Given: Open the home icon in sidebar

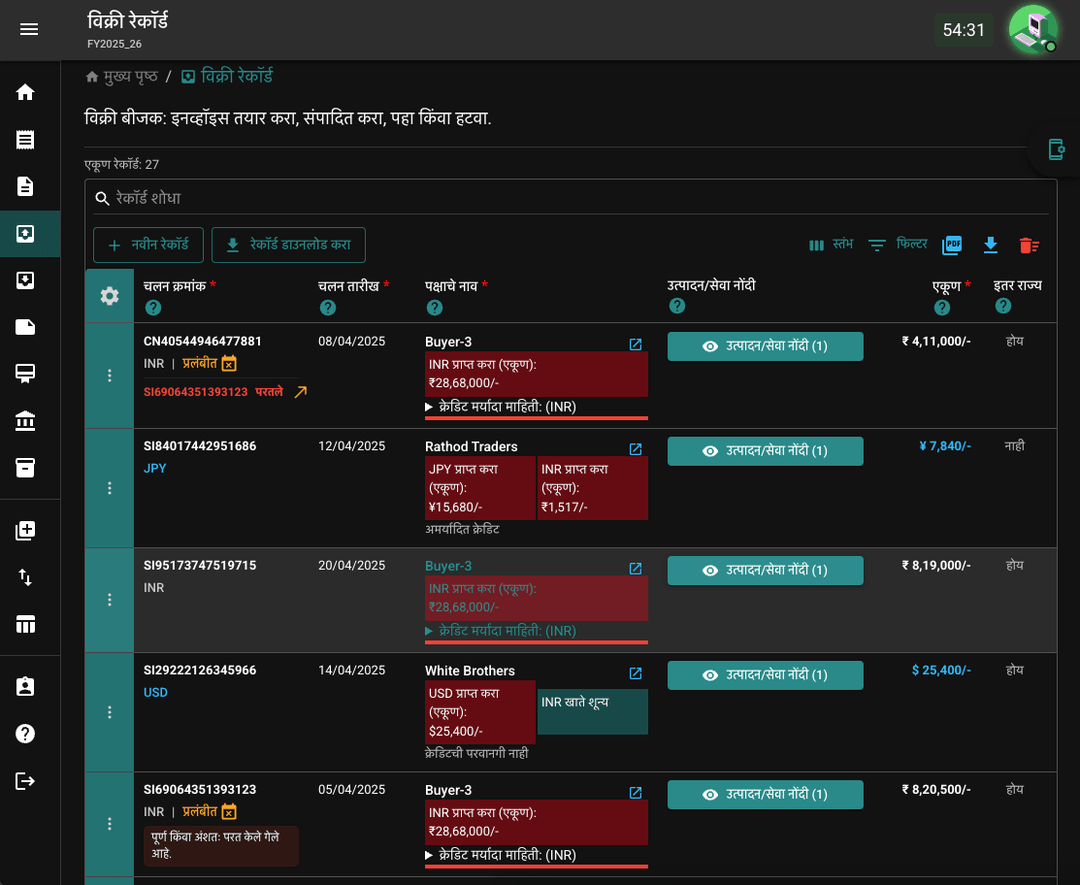Looking at the screenshot, I should click(25, 92).
